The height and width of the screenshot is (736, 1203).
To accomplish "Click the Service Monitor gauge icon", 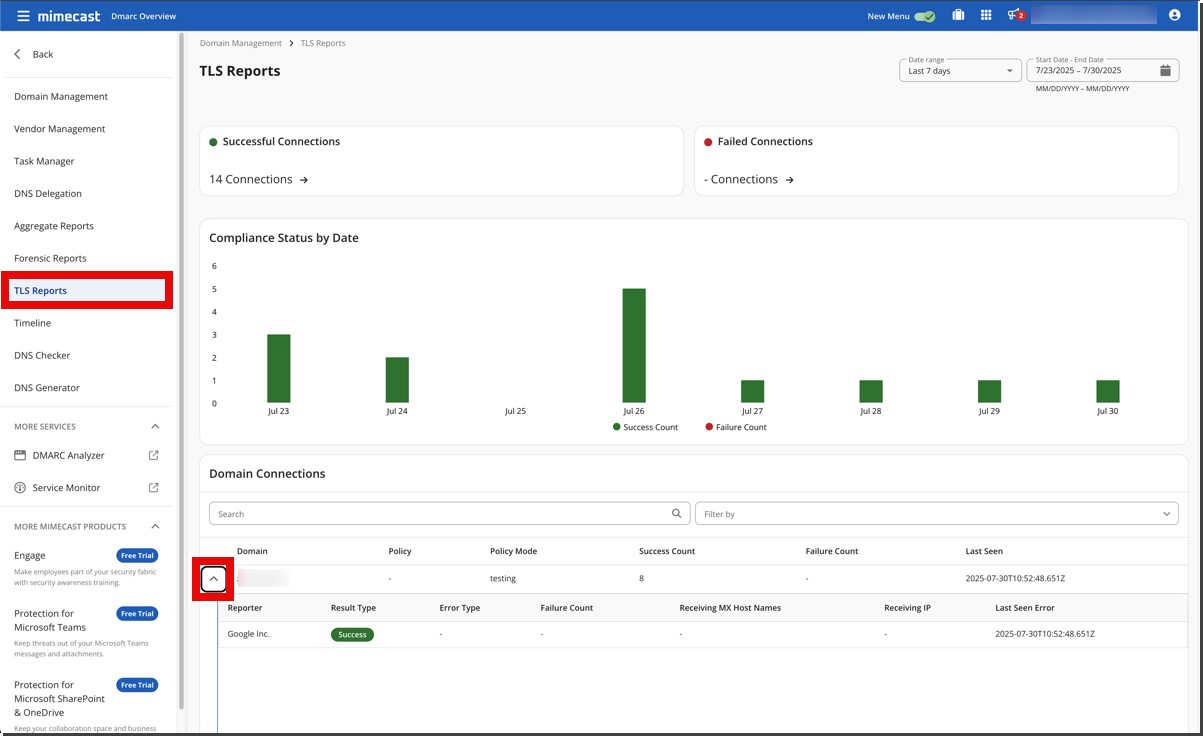I will [x=20, y=488].
